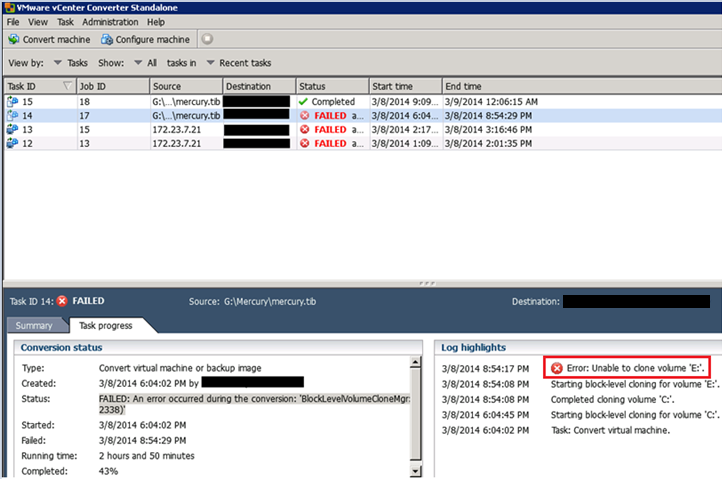Click the task icon for Task ID 13
Image resolution: width=722 pixels, height=479 pixels.
coord(12,129)
